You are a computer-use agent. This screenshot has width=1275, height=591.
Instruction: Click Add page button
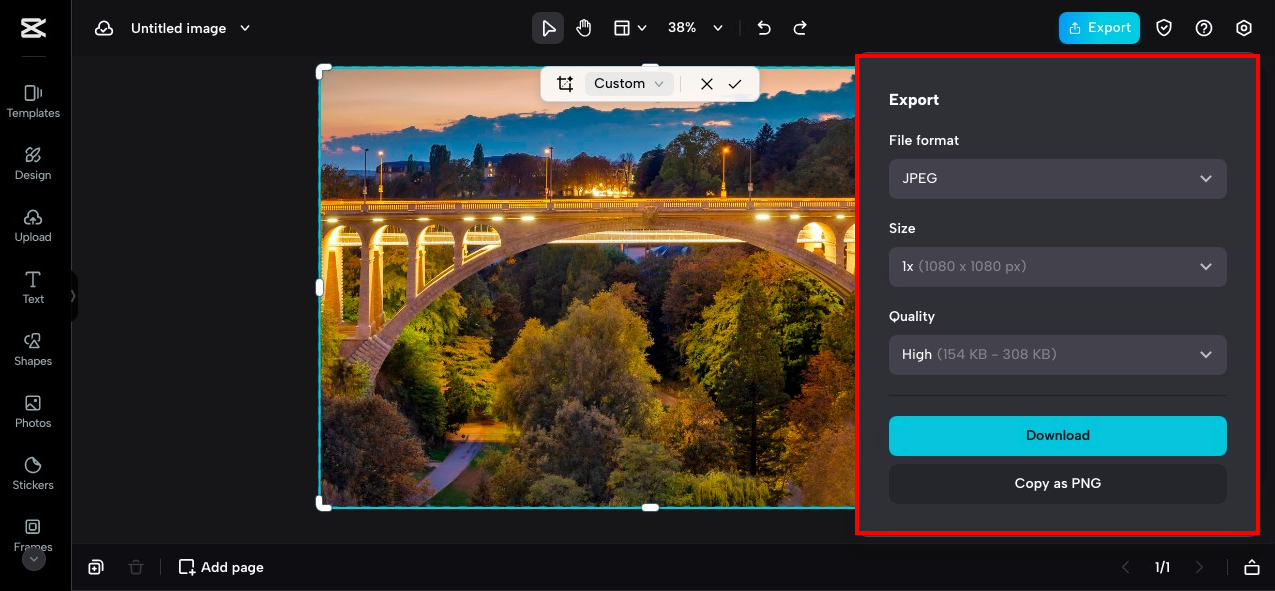click(x=221, y=567)
